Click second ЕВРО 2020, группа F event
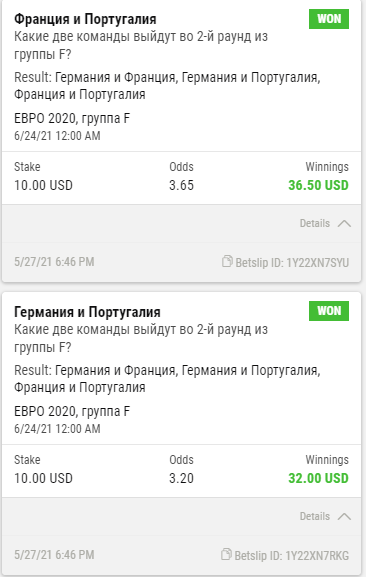Viewport: 366px width, 577px height. pyautogui.click(x=72, y=411)
